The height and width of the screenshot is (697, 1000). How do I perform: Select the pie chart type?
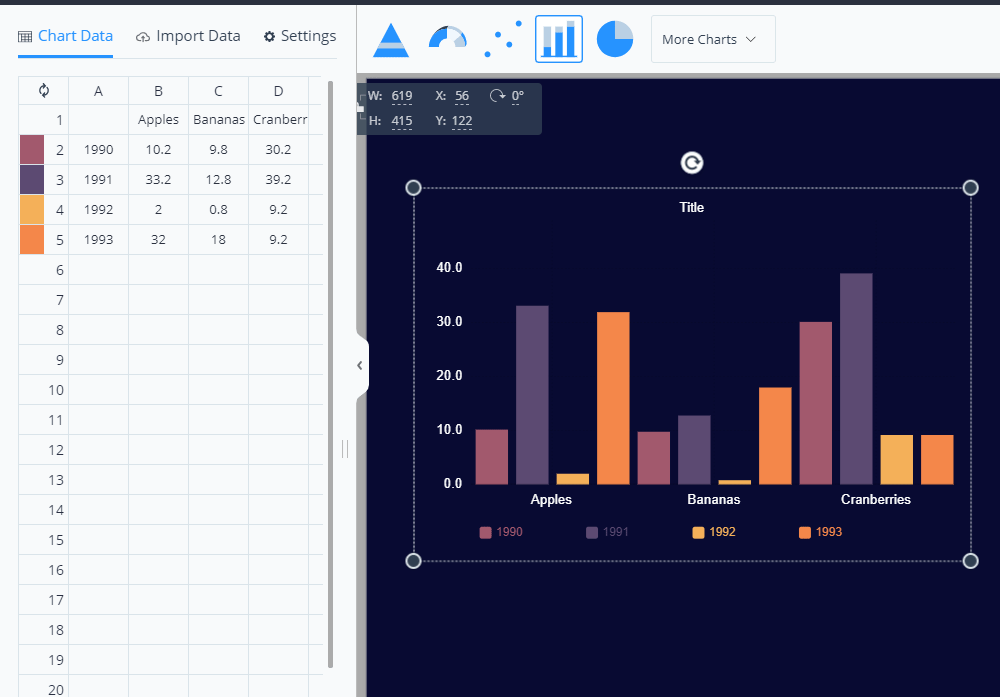click(615, 39)
